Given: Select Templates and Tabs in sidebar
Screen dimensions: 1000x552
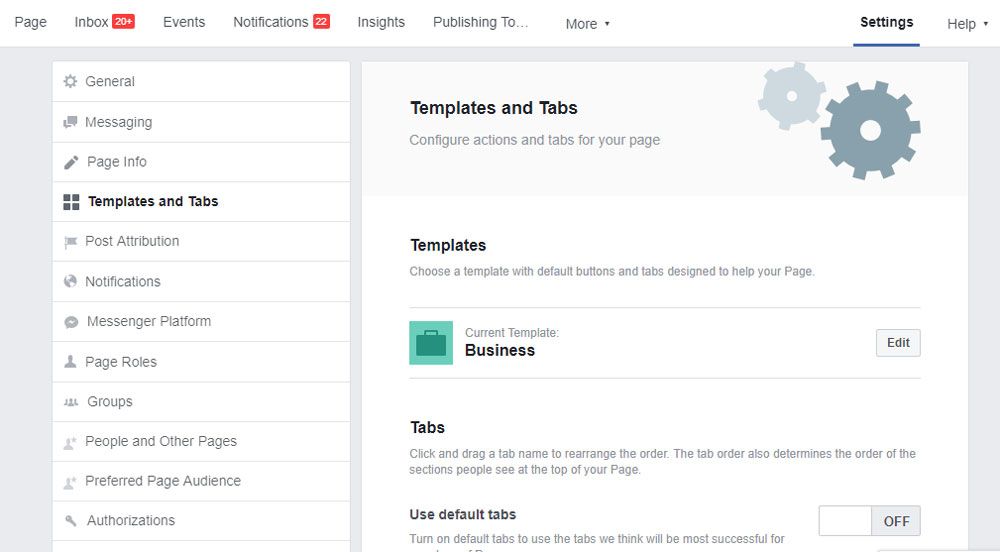Looking at the screenshot, I should click(201, 202).
